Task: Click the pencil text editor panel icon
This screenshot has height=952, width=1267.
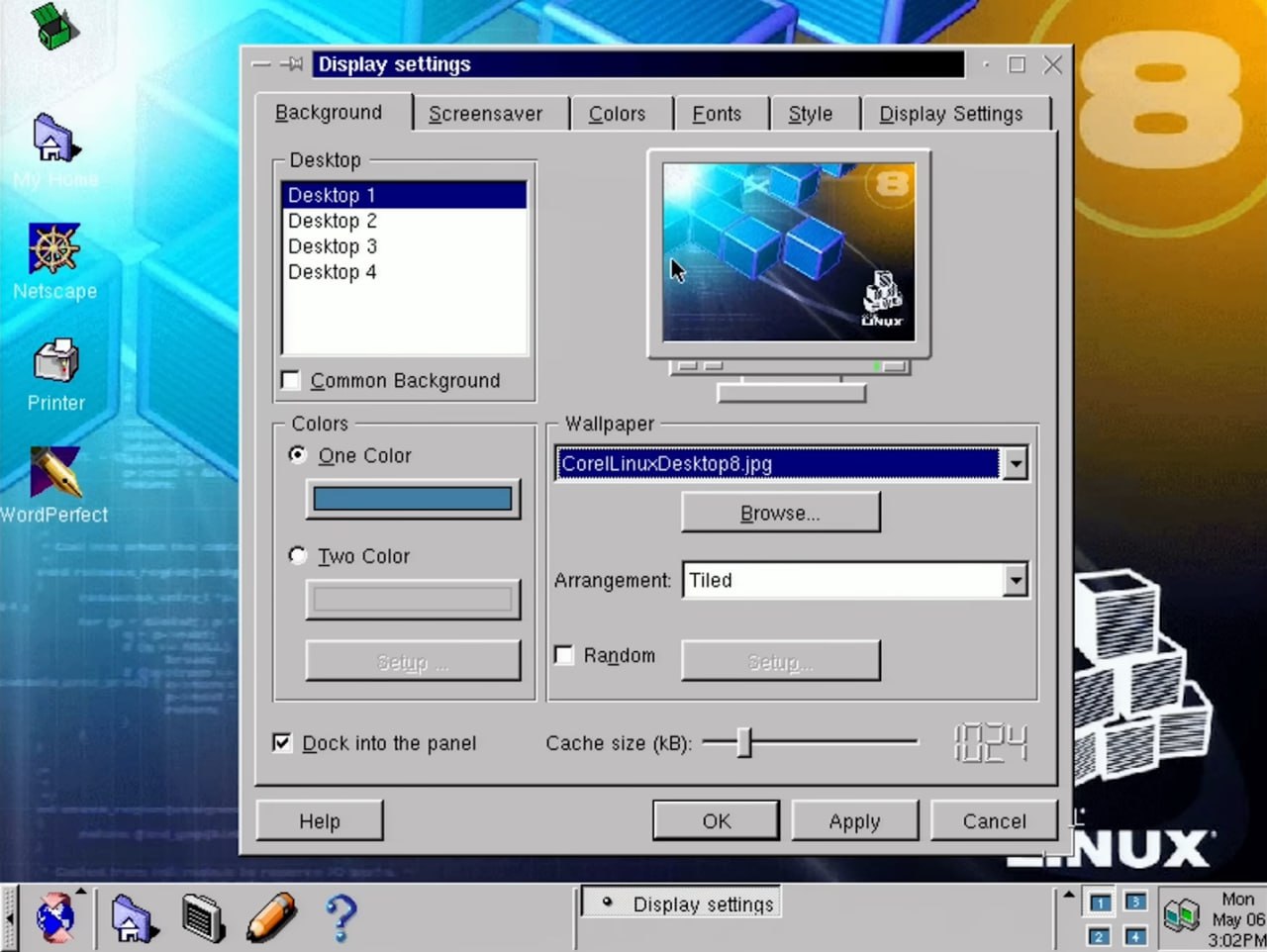Action: pos(271,917)
